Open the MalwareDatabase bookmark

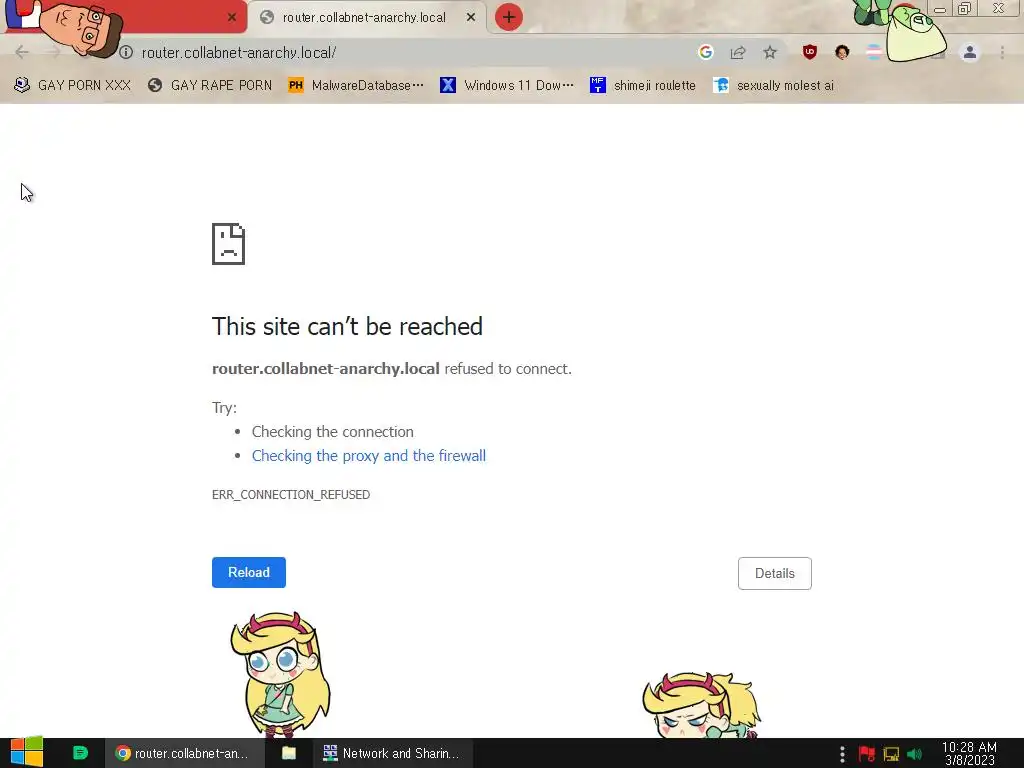coord(355,86)
